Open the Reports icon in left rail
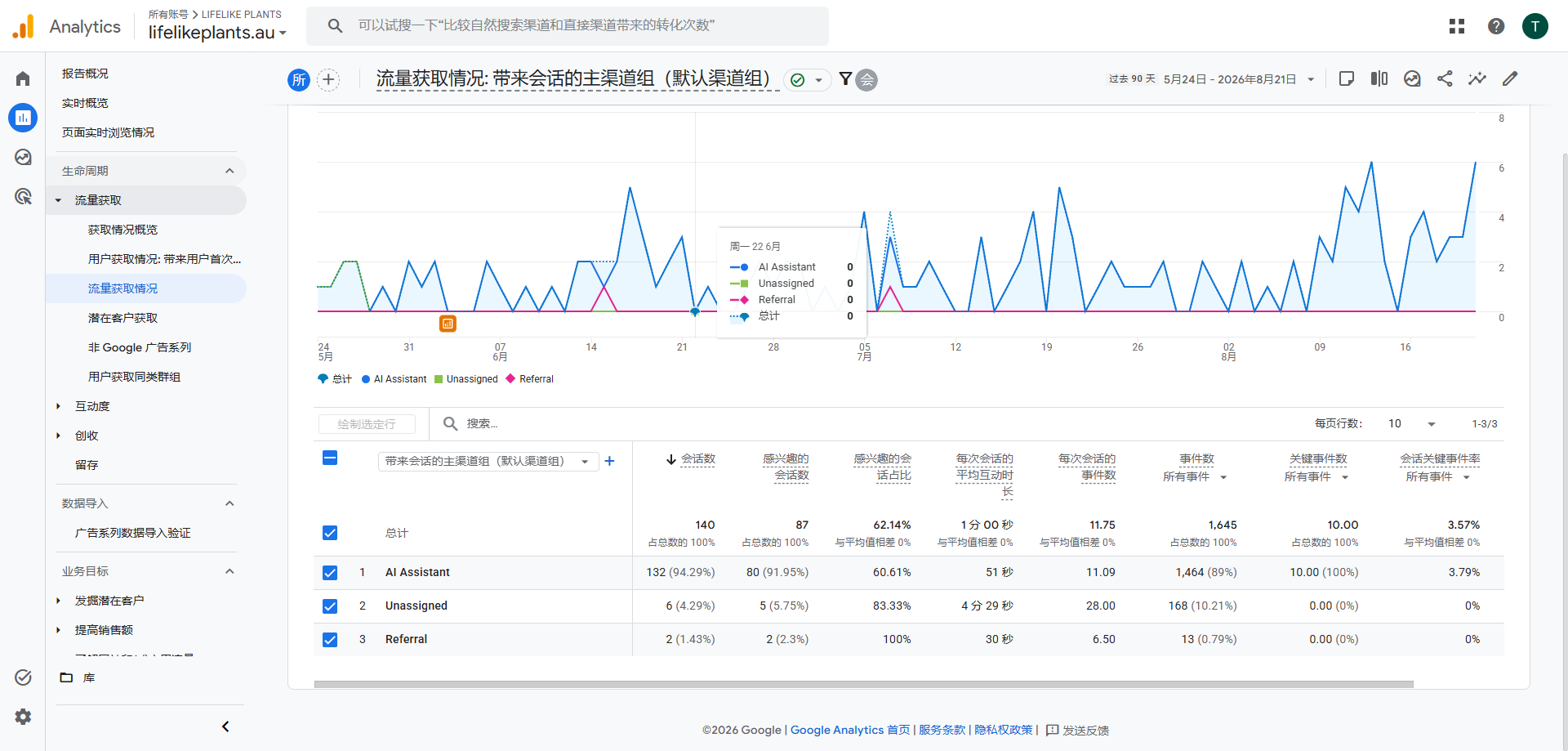Screen dimensions: 1568x751 point(23,118)
